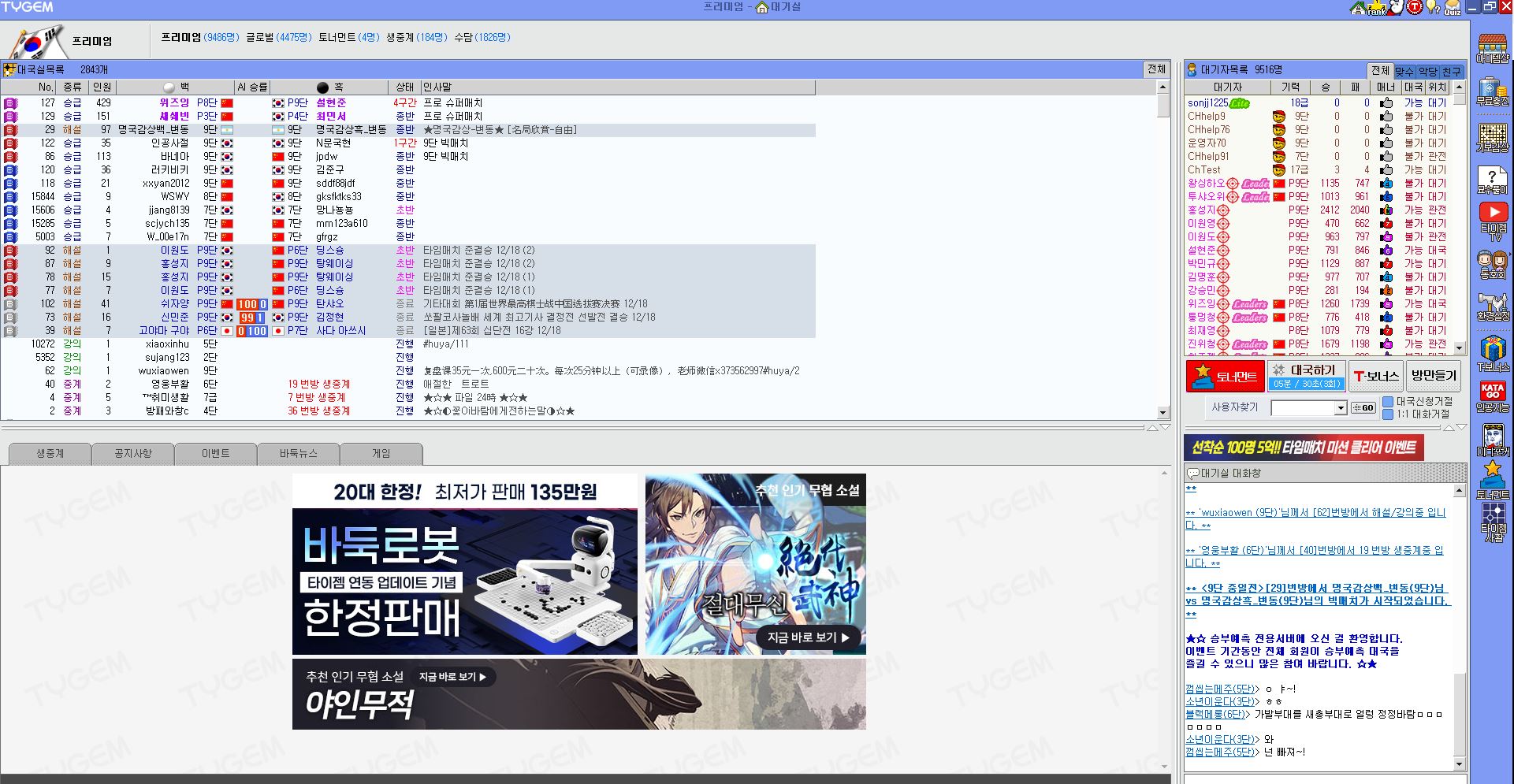Click the 대국하기 button
This screenshot has width=1514, height=784.
pos(1306,376)
